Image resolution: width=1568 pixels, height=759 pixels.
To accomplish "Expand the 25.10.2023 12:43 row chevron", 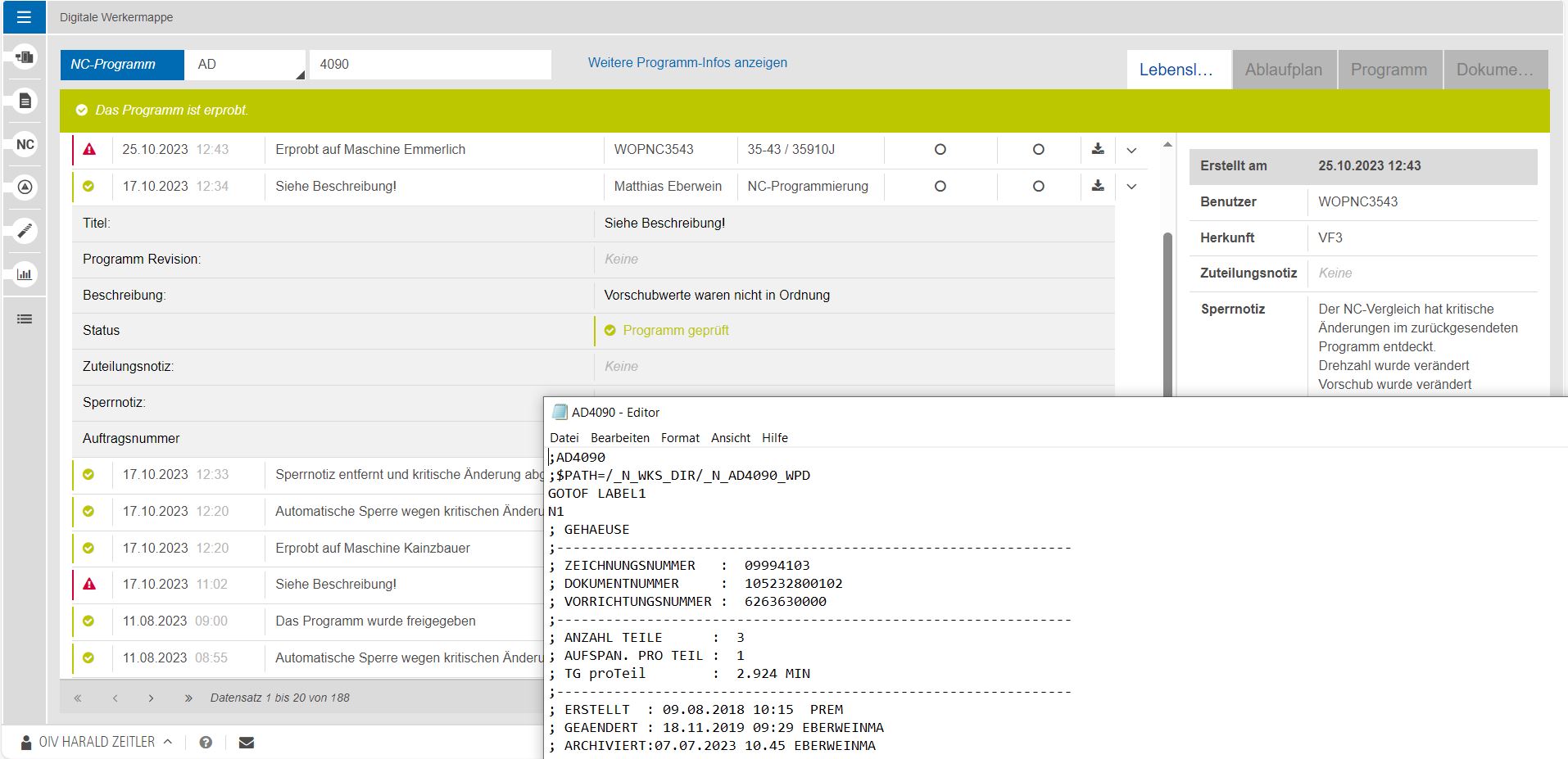I will pos(1131,151).
